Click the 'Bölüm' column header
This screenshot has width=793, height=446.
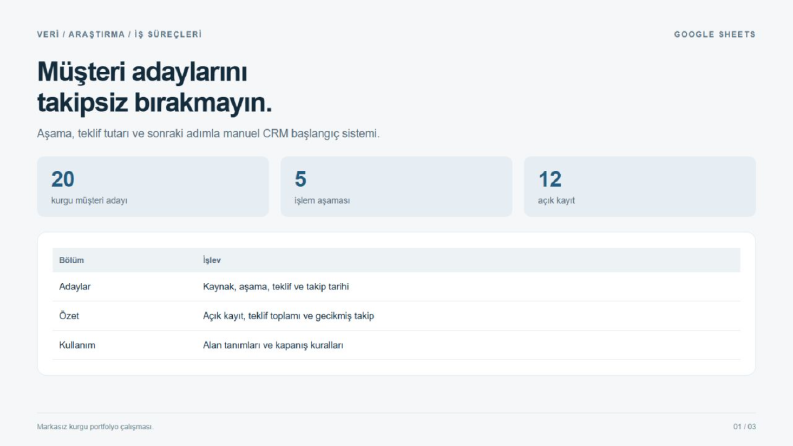71,260
